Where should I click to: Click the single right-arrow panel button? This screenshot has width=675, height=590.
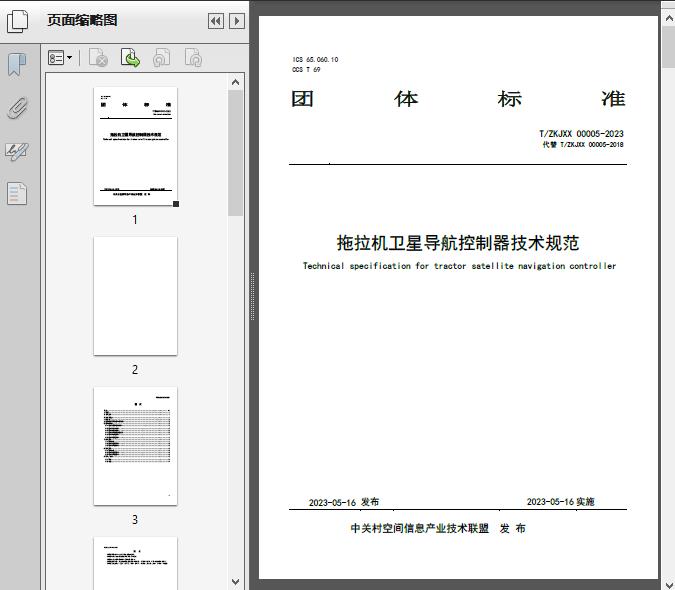click(237, 21)
